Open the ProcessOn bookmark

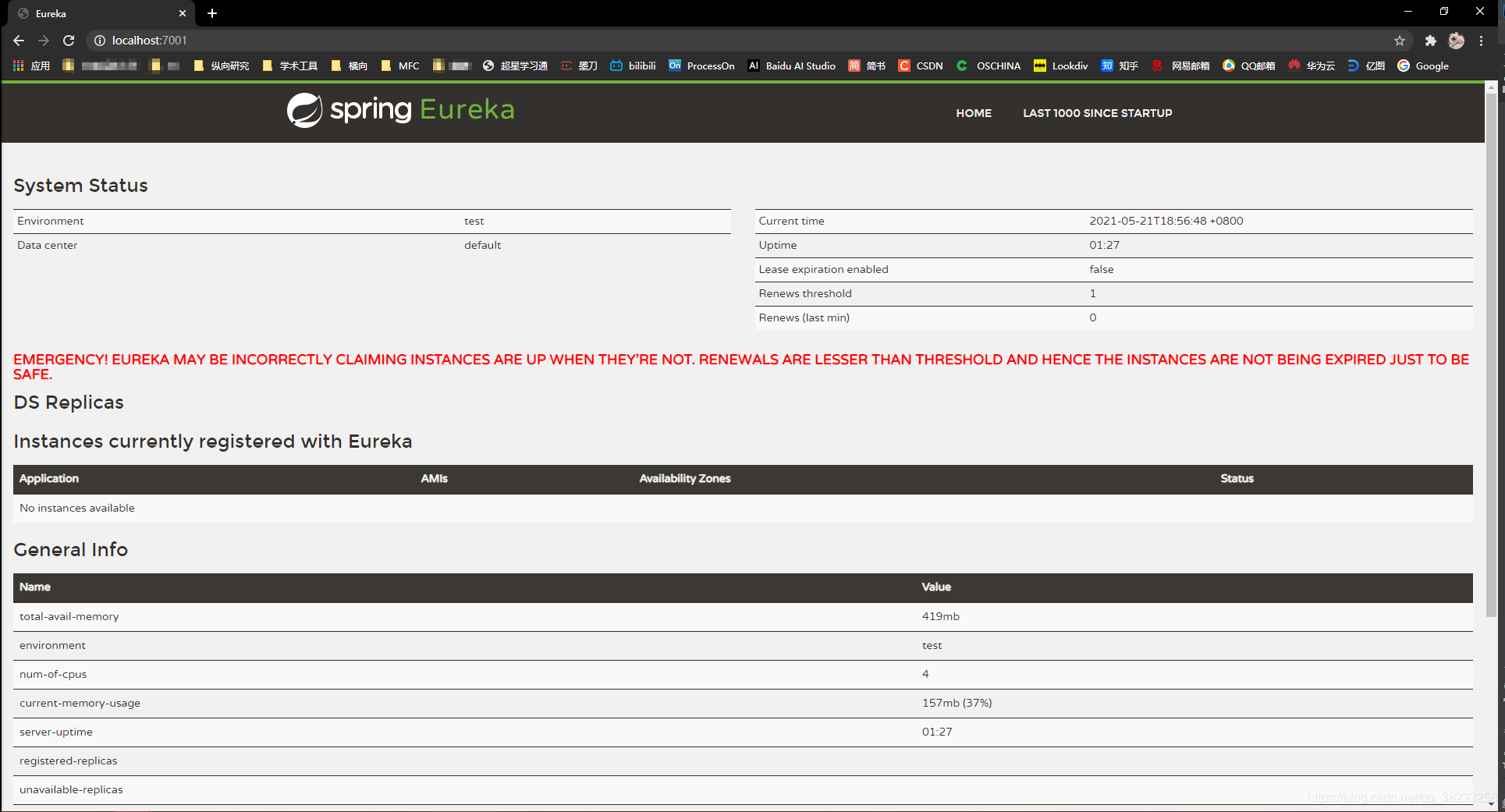[701, 66]
